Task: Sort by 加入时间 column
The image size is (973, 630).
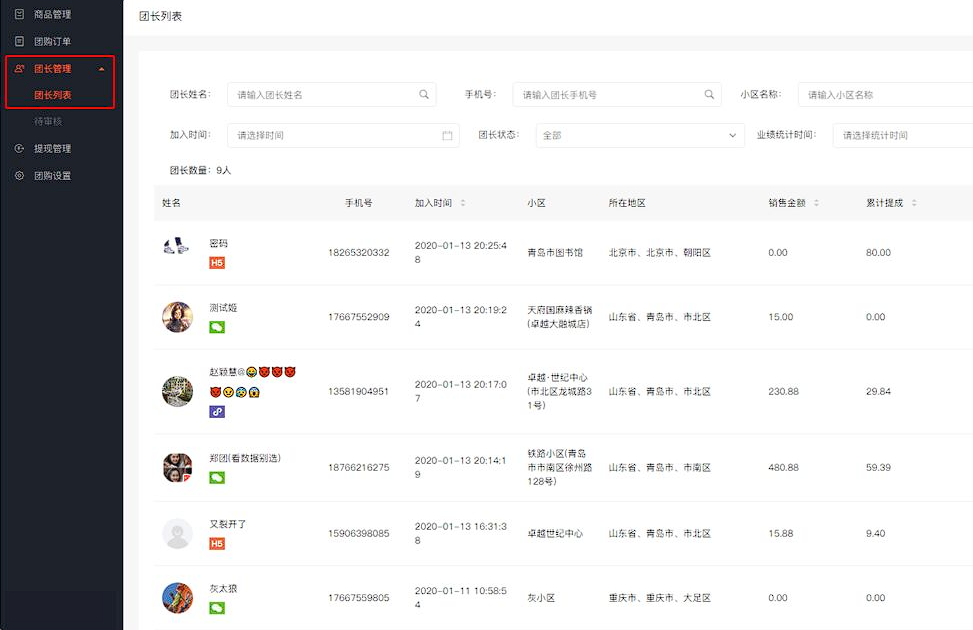Action: coord(463,203)
